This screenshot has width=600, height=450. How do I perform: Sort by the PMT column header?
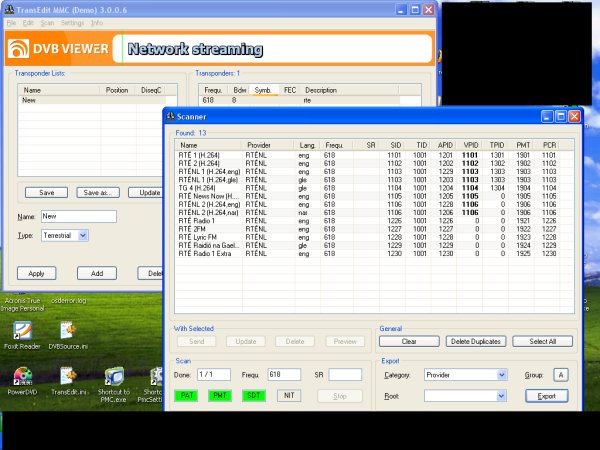point(521,145)
